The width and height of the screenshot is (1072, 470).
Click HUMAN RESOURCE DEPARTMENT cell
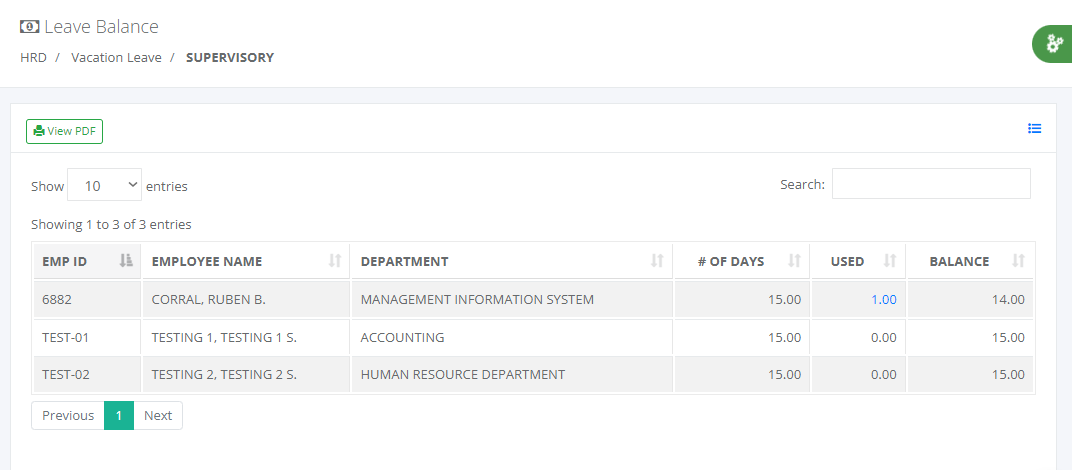511,375
